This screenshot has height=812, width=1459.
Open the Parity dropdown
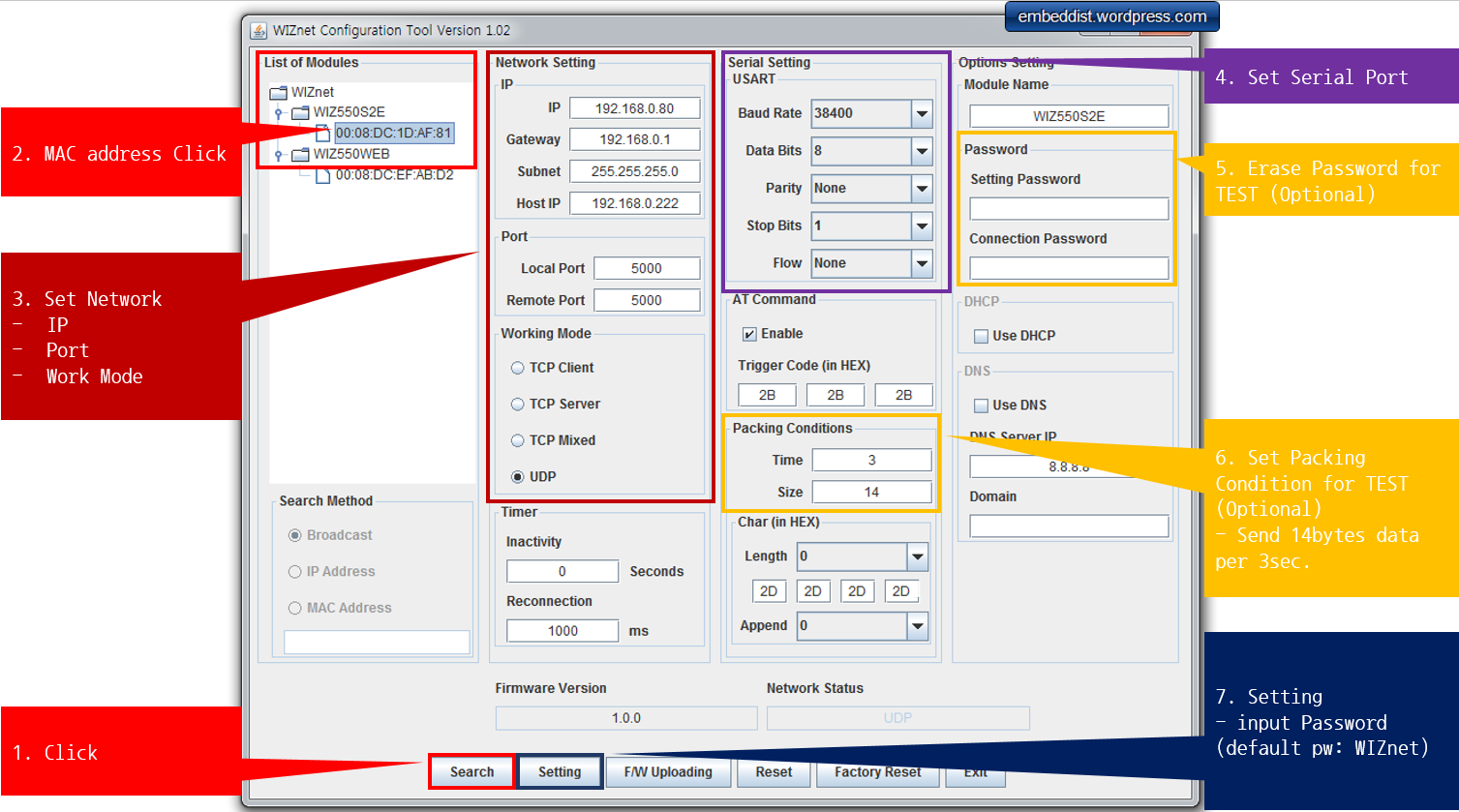coord(922,188)
